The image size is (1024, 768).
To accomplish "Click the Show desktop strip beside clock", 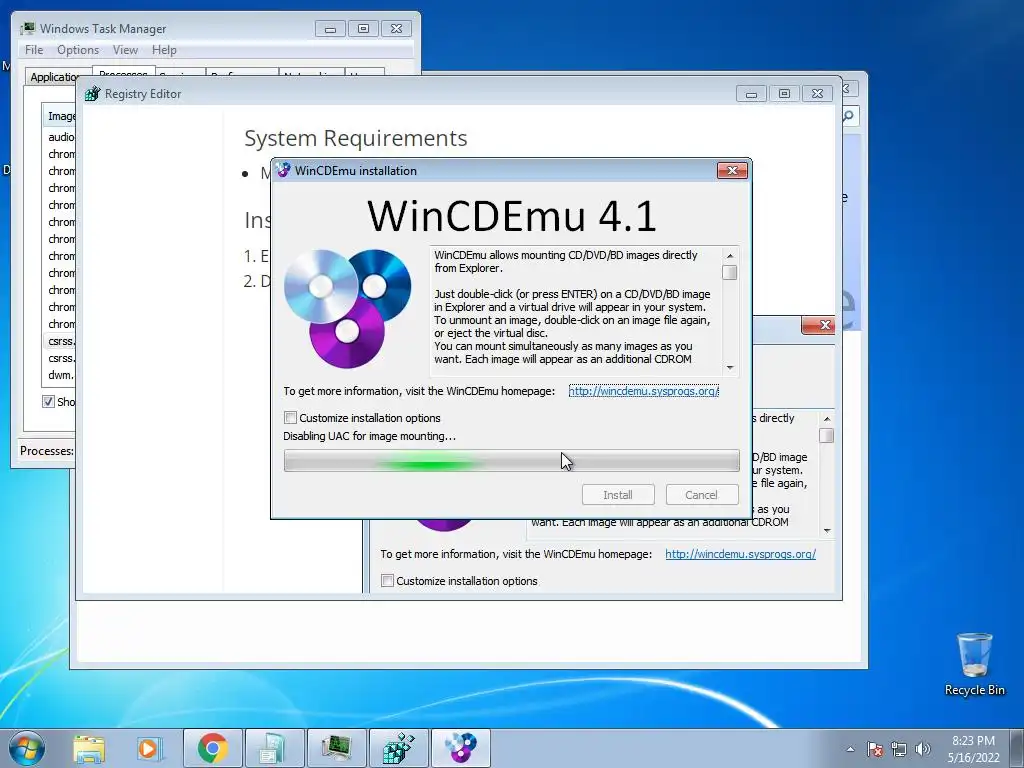I will pos(1018,748).
